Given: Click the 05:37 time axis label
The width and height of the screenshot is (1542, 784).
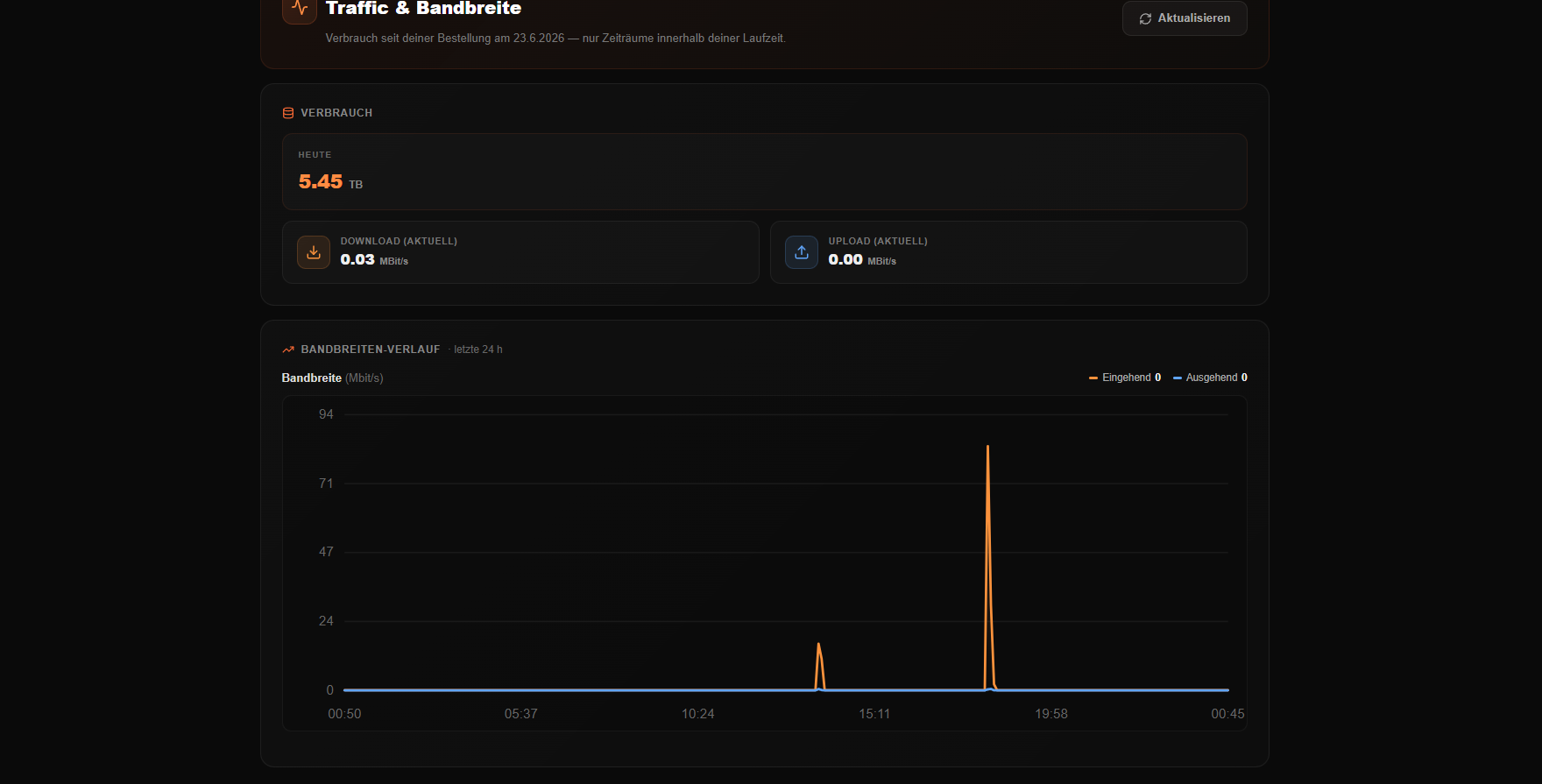Looking at the screenshot, I should [x=520, y=714].
